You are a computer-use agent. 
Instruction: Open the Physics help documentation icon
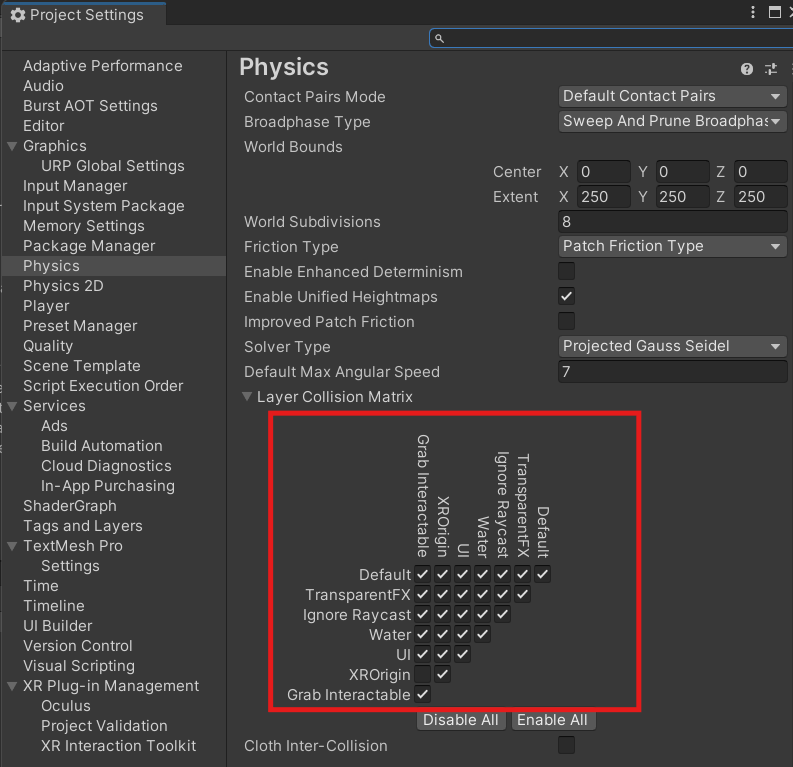pos(746,69)
